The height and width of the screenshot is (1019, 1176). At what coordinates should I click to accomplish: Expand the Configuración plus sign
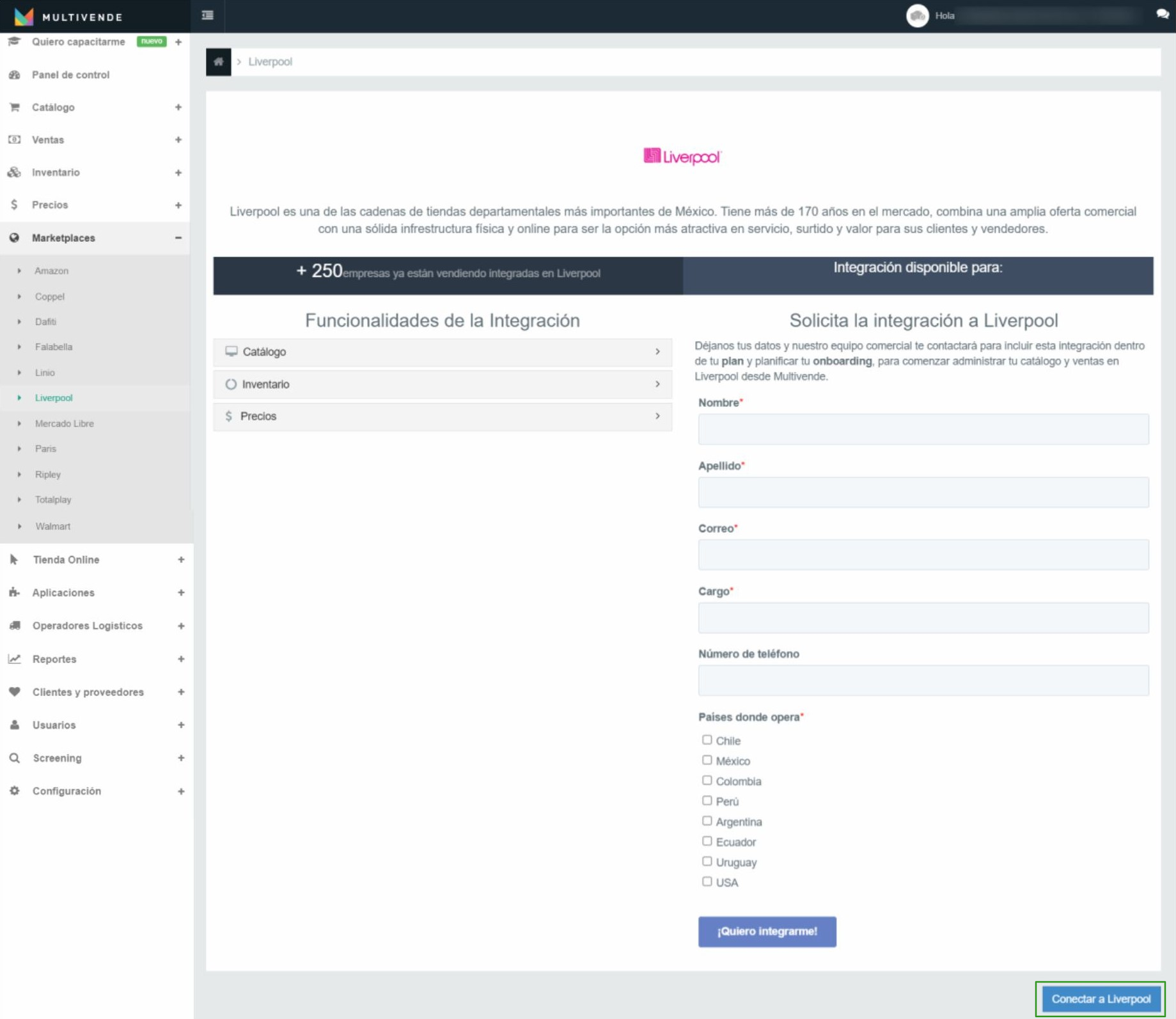(181, 791)
